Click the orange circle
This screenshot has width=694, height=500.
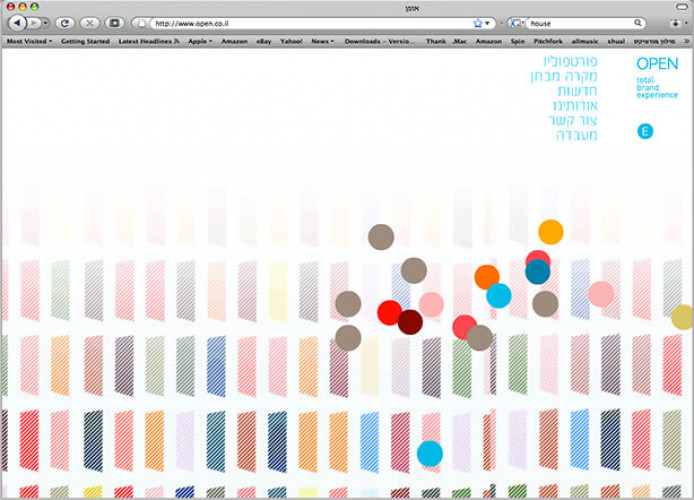486,276
